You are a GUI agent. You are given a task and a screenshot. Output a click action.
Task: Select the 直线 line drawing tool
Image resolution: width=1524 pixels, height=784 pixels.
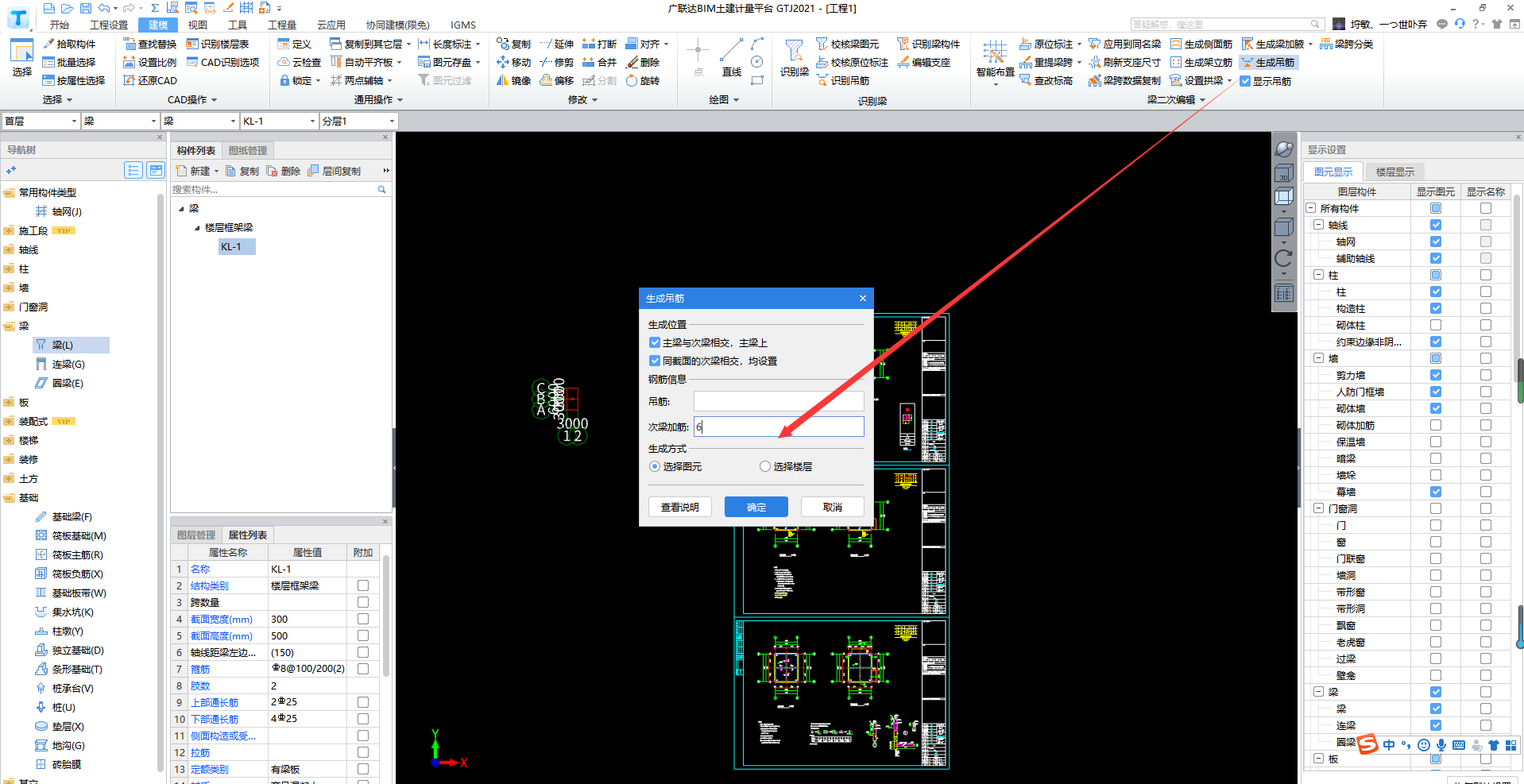pos(732,57)
